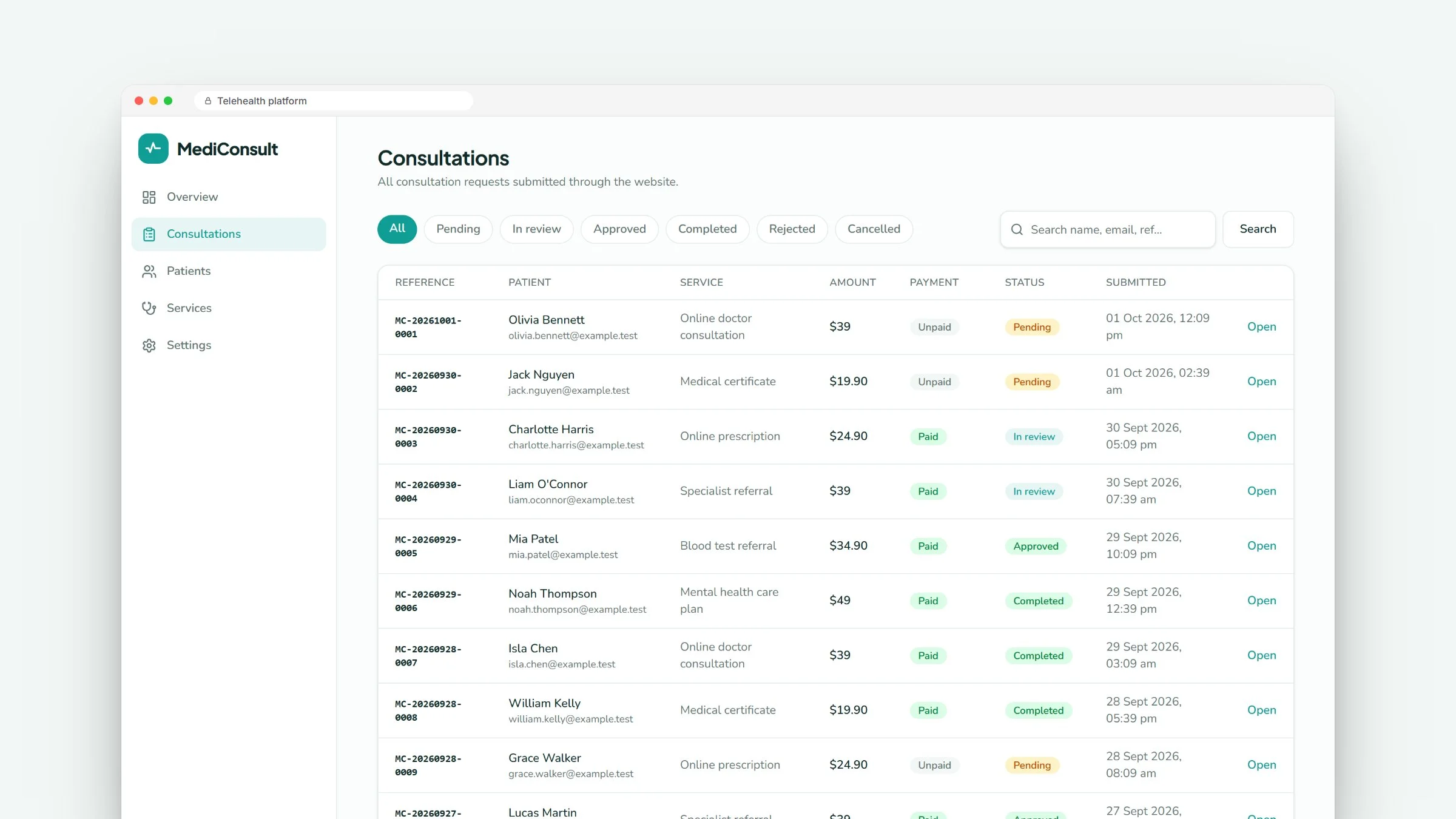Screen dimensions: 1456x819
Task: Click the Search button
Action: tap(1258, 229)
